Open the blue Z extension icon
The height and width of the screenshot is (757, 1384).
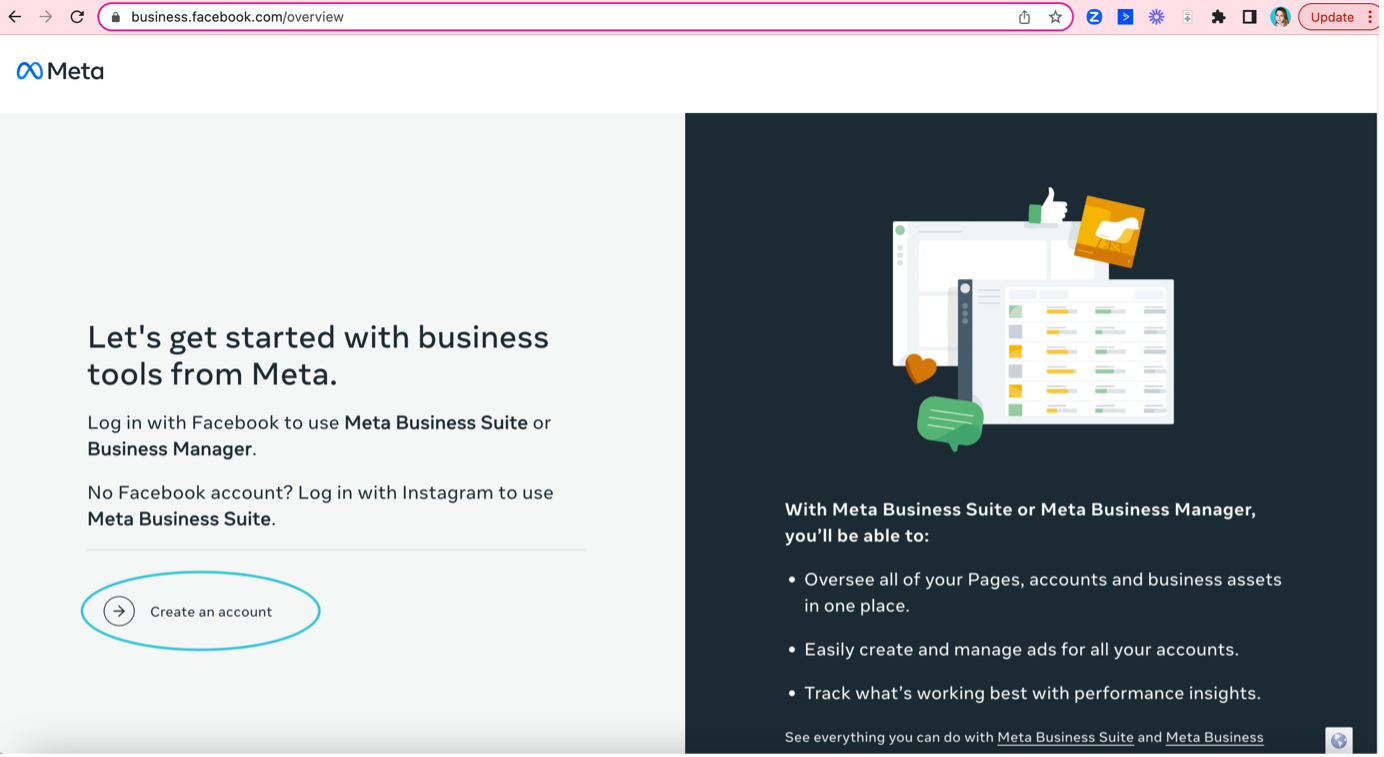(x=1094, y=17)
